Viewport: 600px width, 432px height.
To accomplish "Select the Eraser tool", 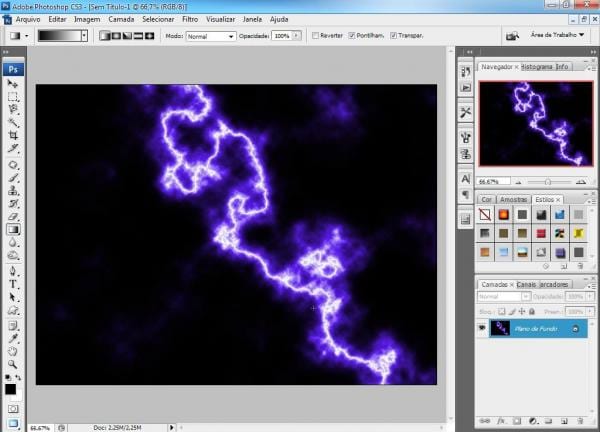I will click(13, 216).
